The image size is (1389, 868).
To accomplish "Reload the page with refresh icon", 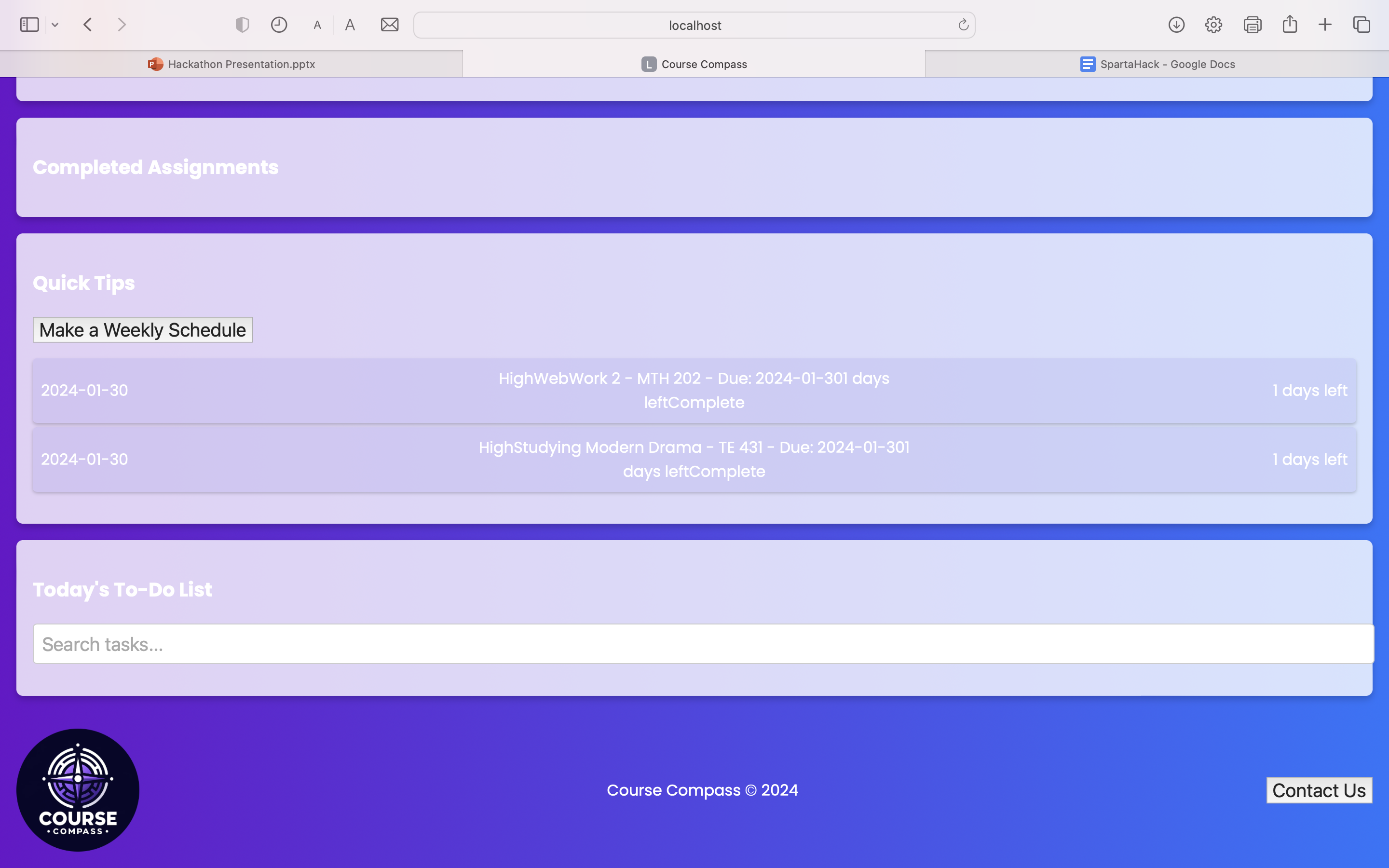I will click(963, 25).
